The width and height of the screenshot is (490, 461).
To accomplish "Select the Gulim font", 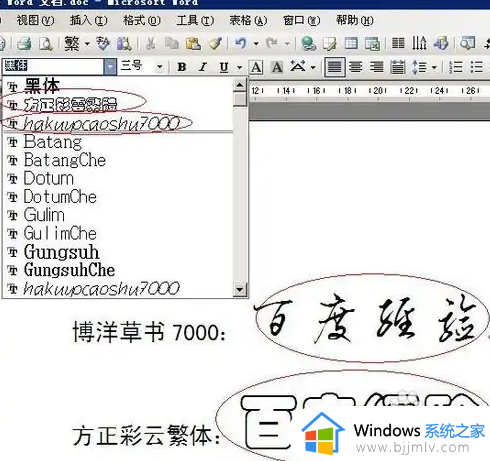I will point(118,215).
